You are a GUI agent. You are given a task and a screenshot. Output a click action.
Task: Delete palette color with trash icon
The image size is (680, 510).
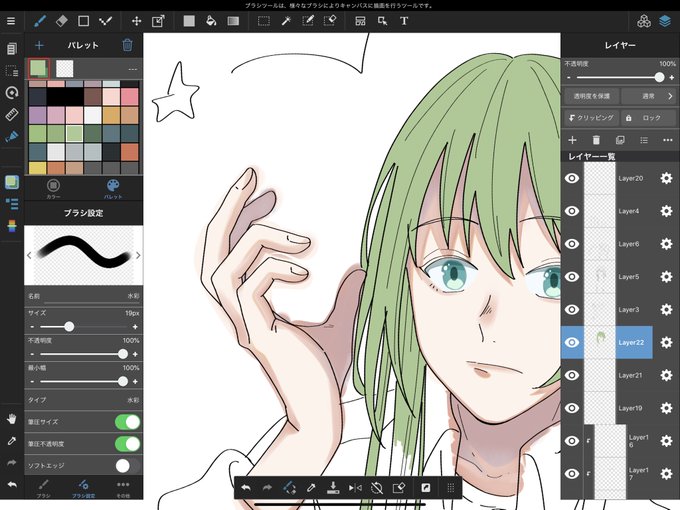[127, 45]
